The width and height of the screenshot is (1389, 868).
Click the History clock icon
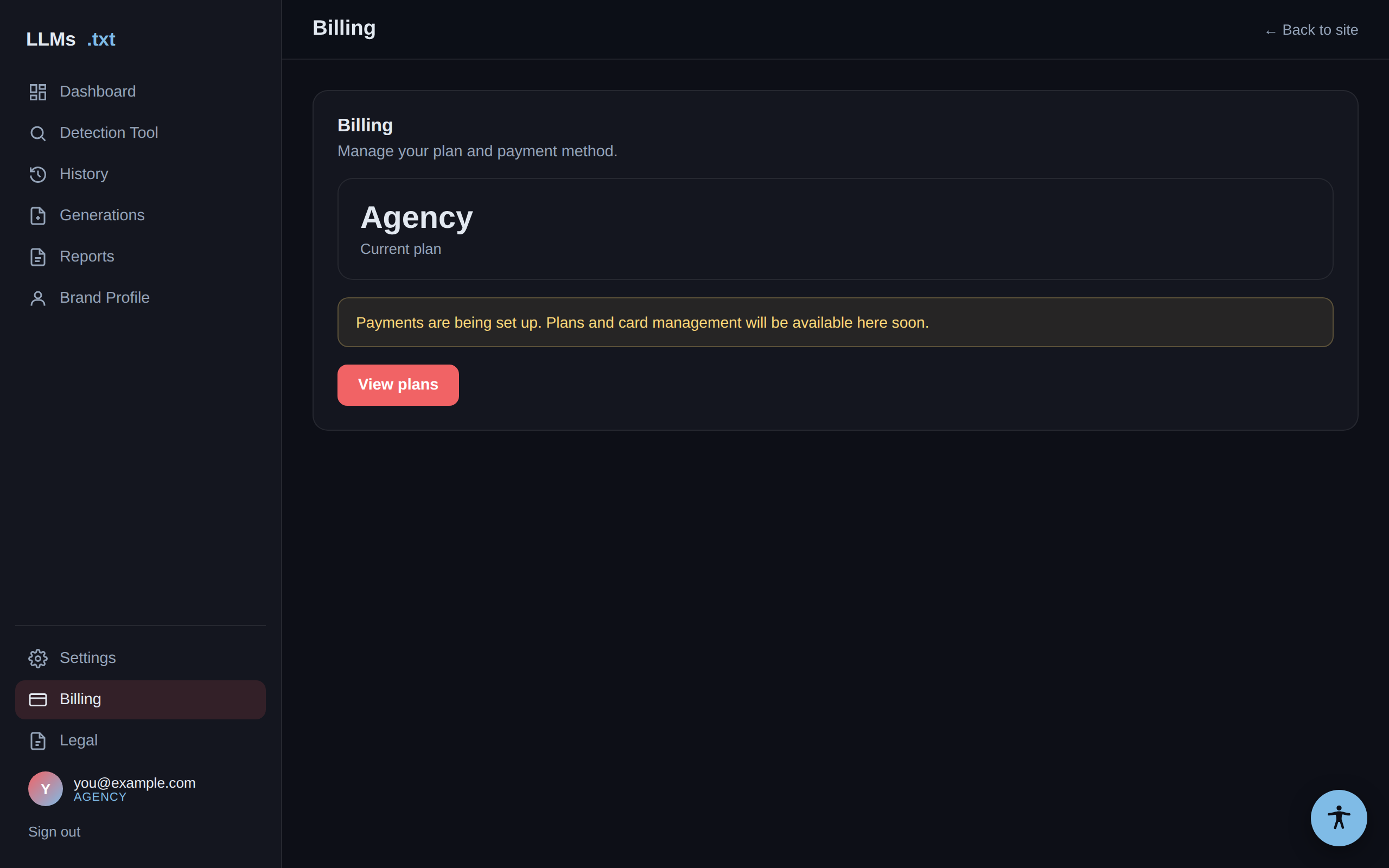click(38, 175)
